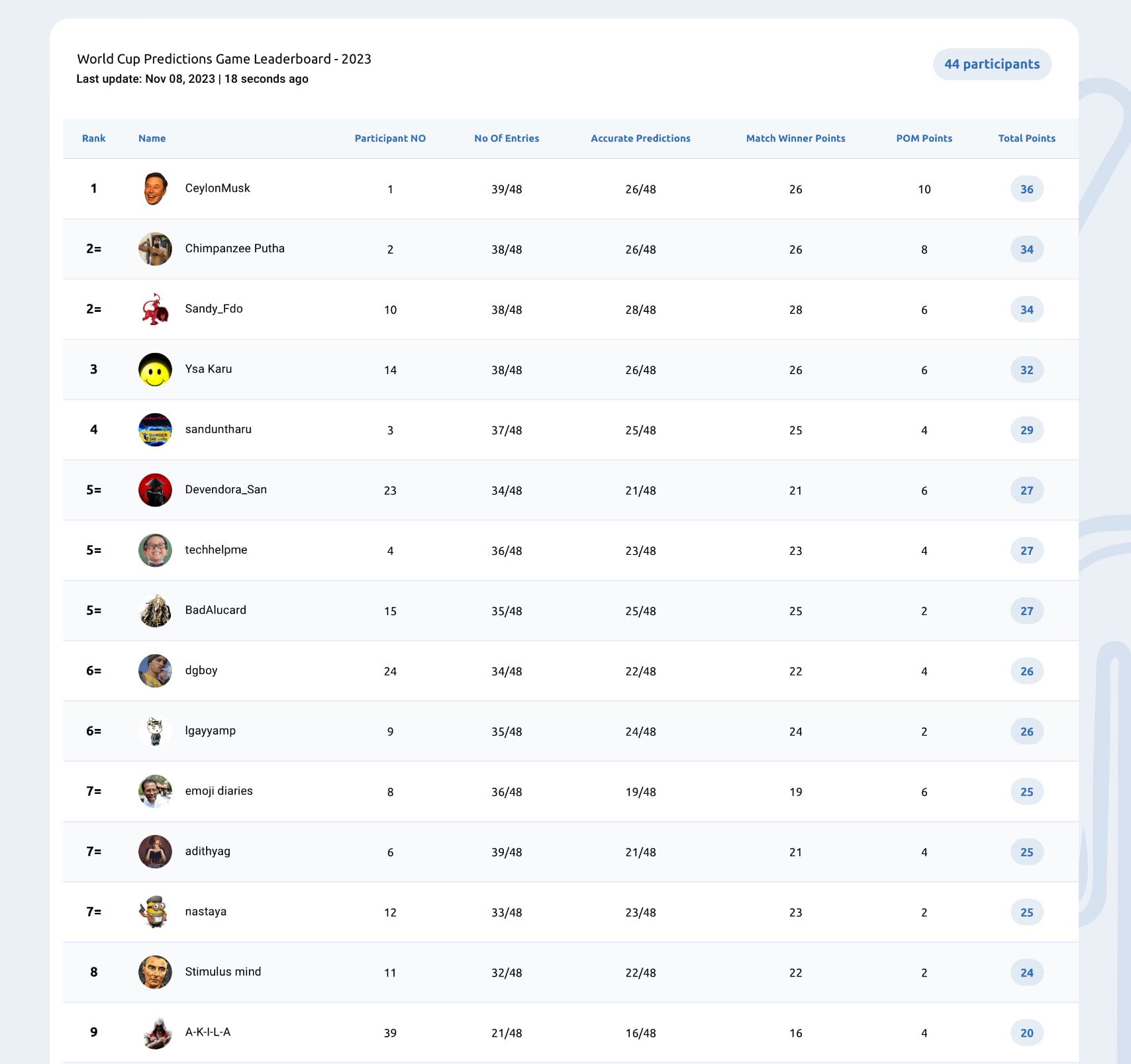The height and width of the screenshot is (1064, 1131).
Task: Click the BadAlucard name link
Action: coord(215,610)
